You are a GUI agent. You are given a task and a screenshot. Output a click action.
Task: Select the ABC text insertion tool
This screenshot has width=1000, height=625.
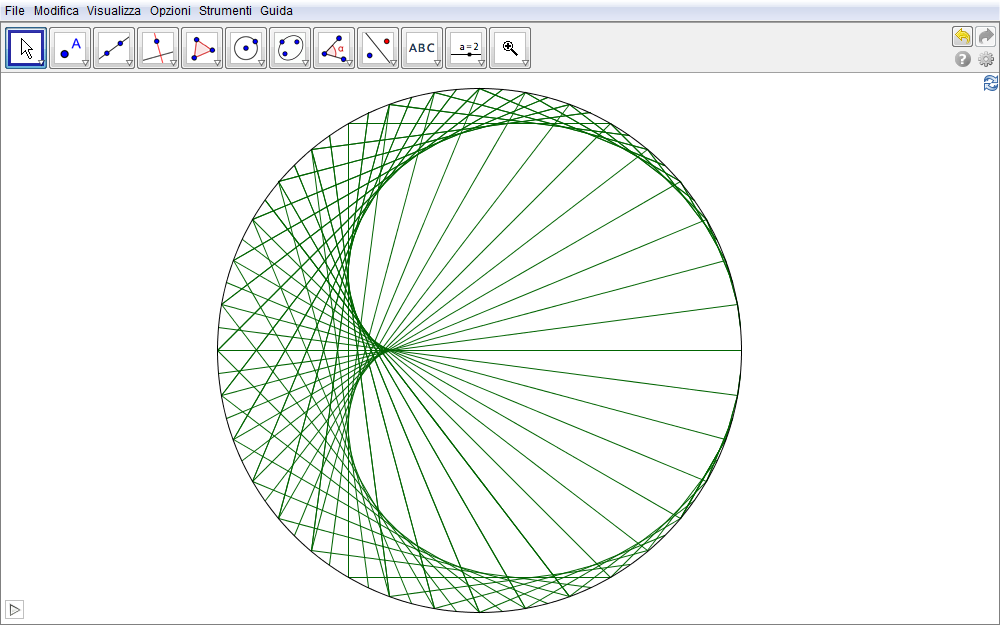pos(422,48)
